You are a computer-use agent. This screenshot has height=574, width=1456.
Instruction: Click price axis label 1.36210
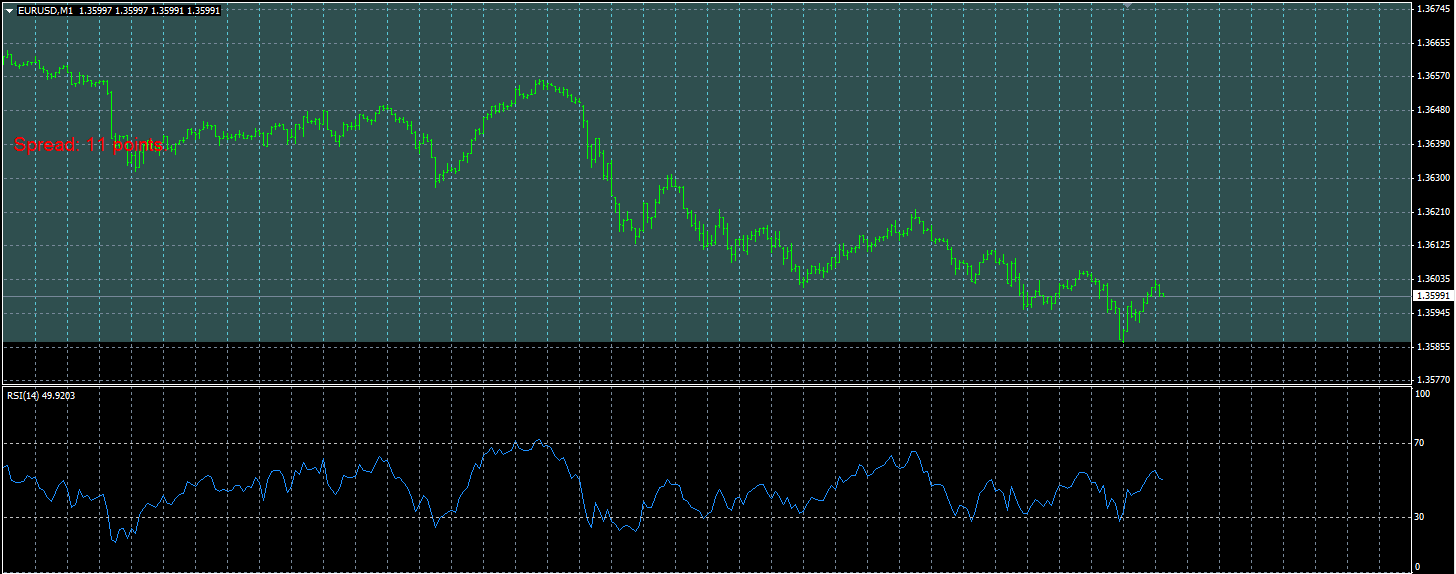1433,212
